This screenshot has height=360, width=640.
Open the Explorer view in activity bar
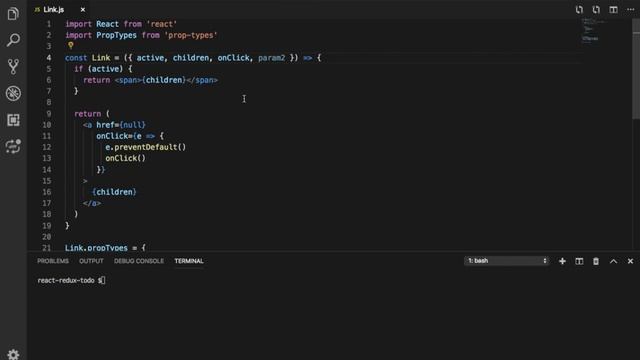pos(13,14)
